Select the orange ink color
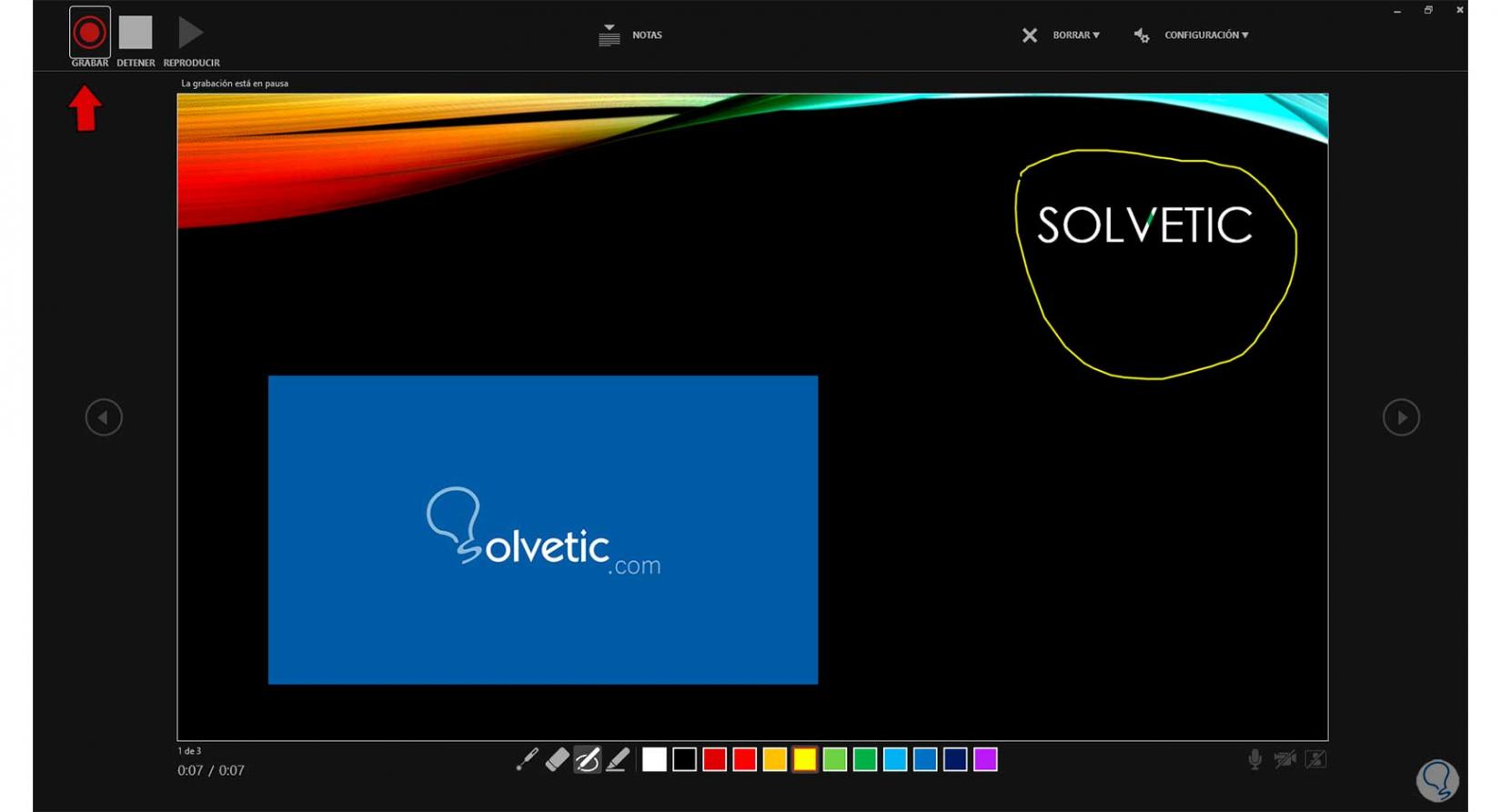Image resolution: width=1501 pixels, height=812 pixels. pos(774,759)
